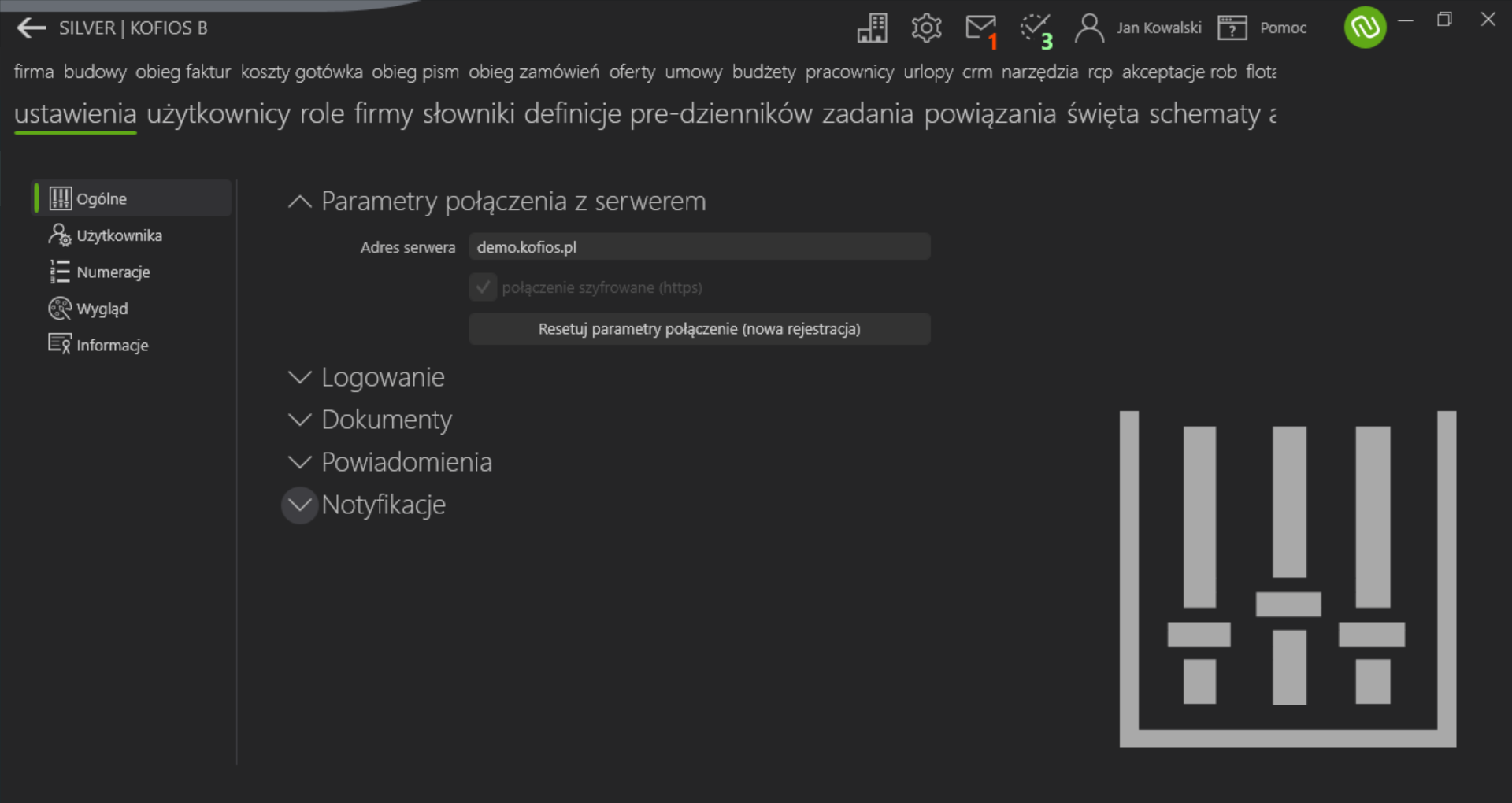Click Resetuj parametry połączenie button
This screenshot has height=803, width=1512.
coord(699,329)
